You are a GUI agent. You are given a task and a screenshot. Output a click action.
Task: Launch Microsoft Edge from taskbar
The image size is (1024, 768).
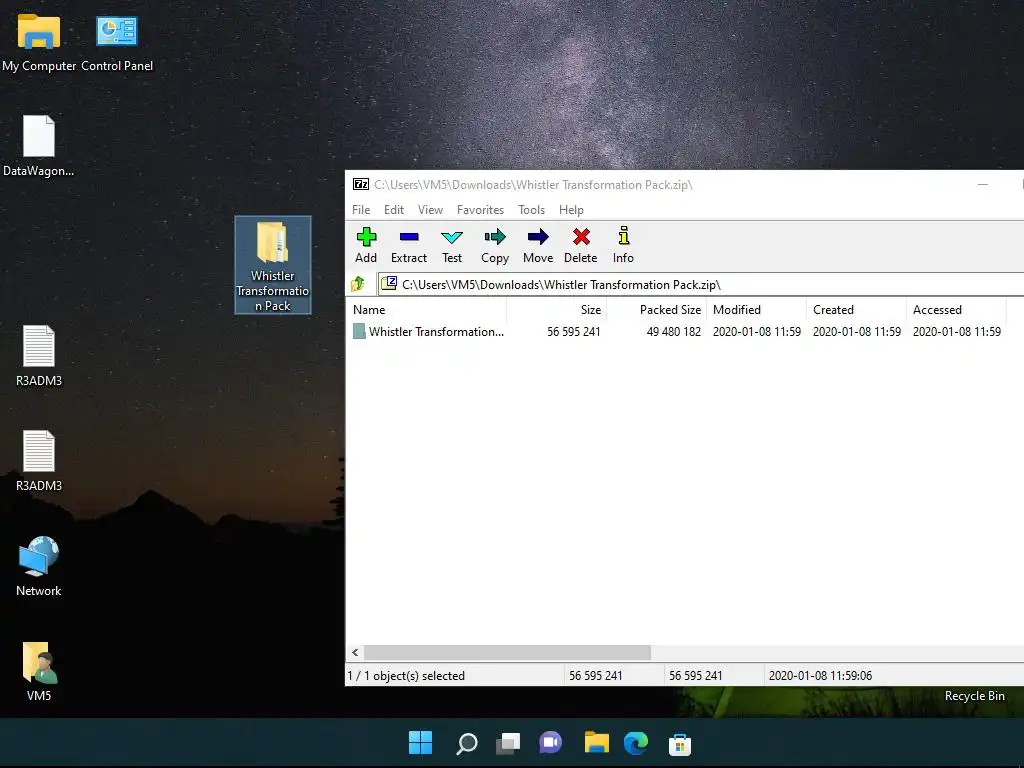tap(636, 743)
